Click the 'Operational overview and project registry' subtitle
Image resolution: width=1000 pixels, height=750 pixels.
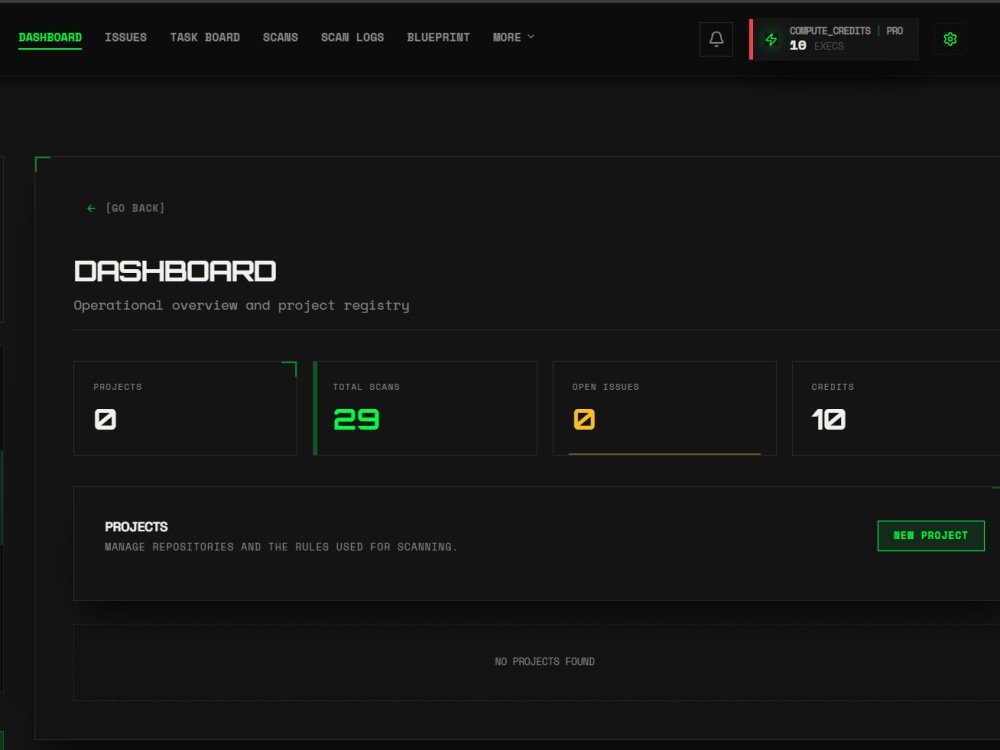point(241,305)
